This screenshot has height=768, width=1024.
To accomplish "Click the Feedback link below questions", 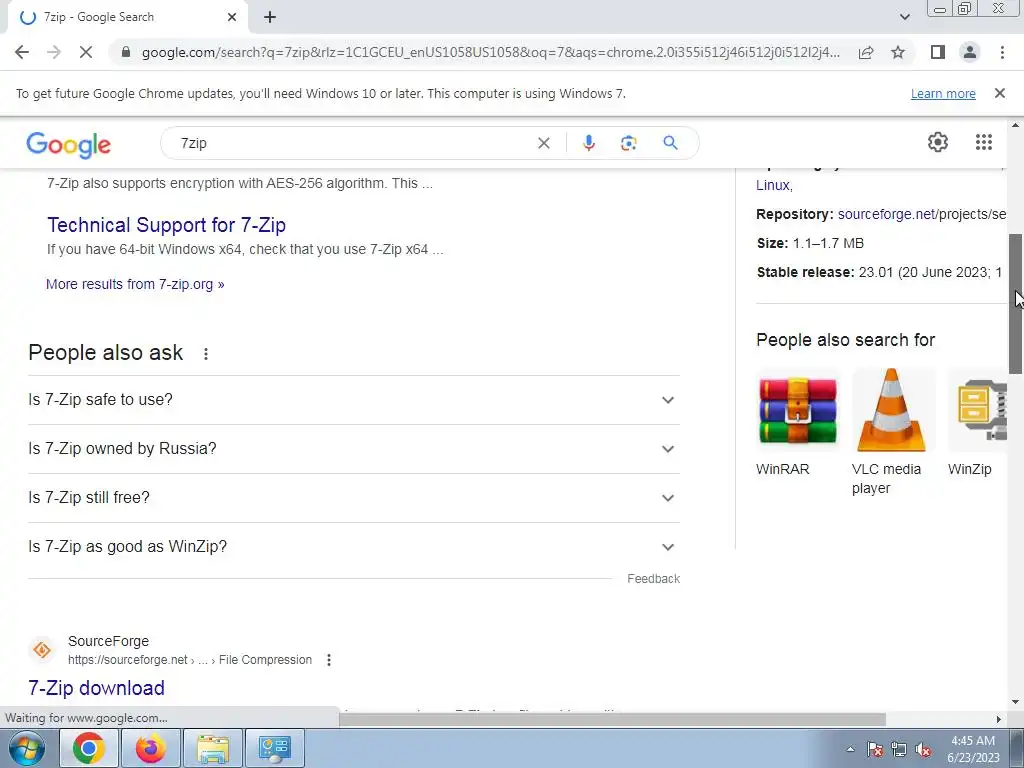I will tap(653, 579).
